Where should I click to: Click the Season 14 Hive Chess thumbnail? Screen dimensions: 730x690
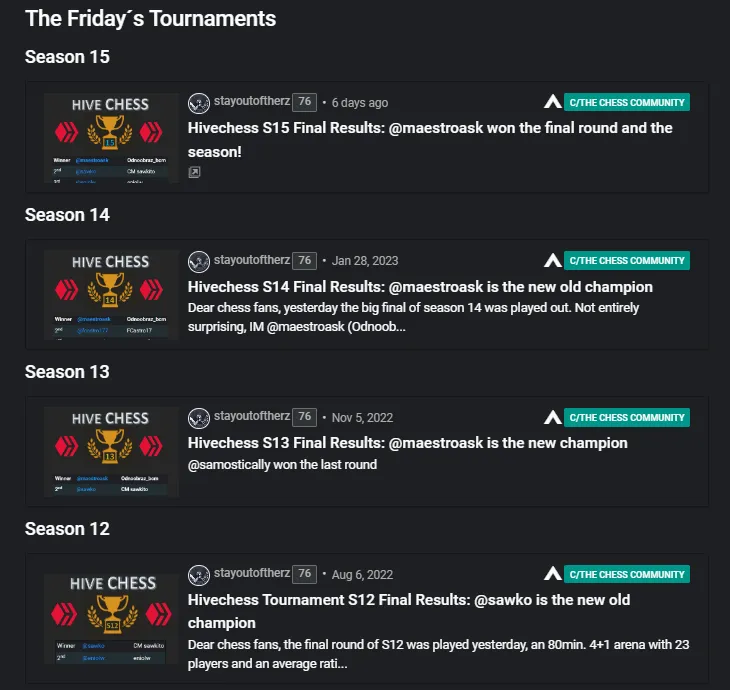111,295
